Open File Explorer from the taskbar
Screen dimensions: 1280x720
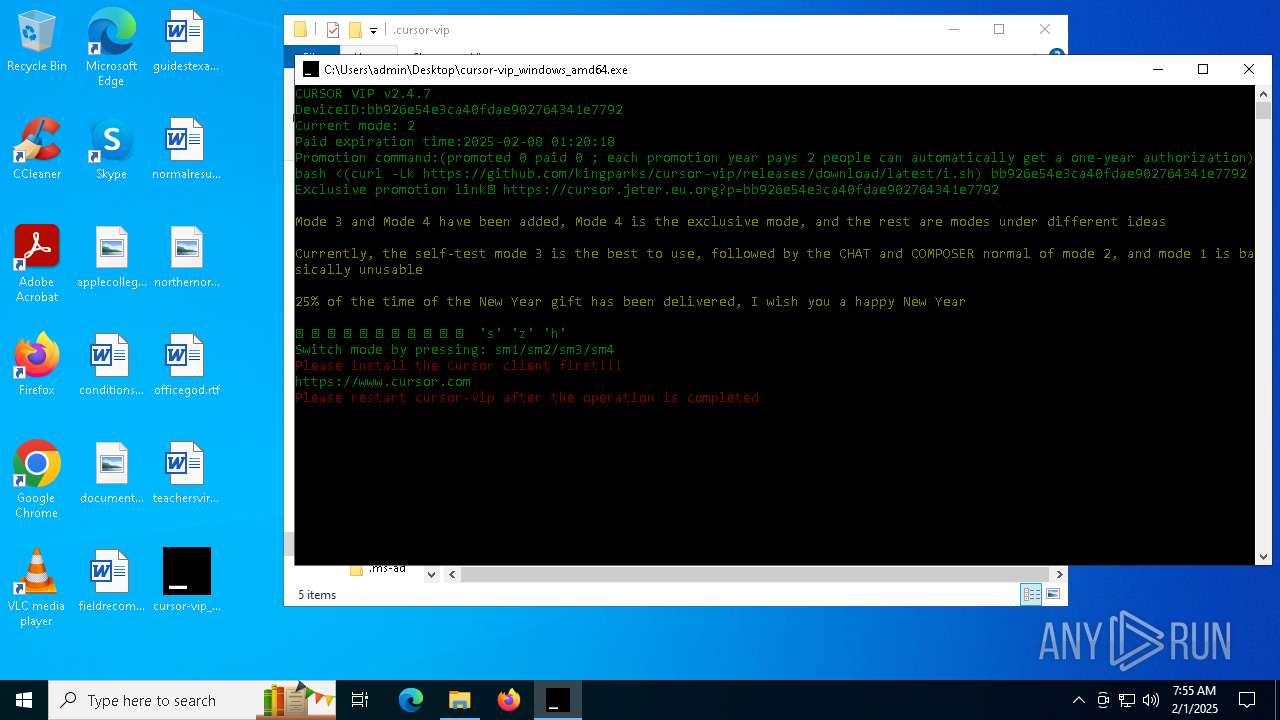(460, 700)
